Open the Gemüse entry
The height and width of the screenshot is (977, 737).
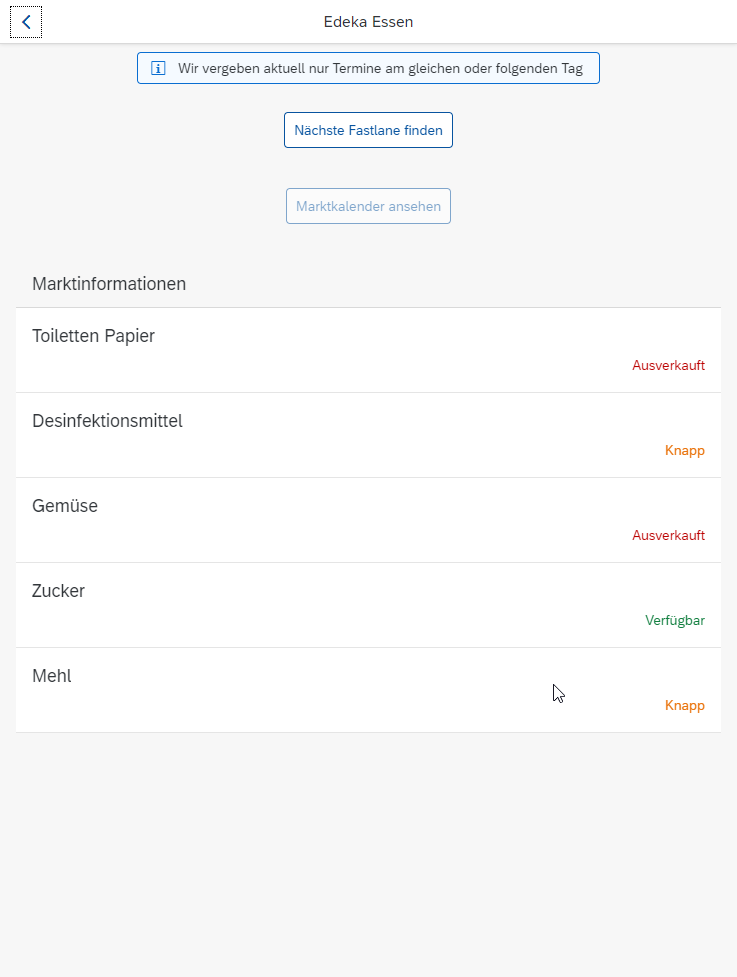[368, 520]
